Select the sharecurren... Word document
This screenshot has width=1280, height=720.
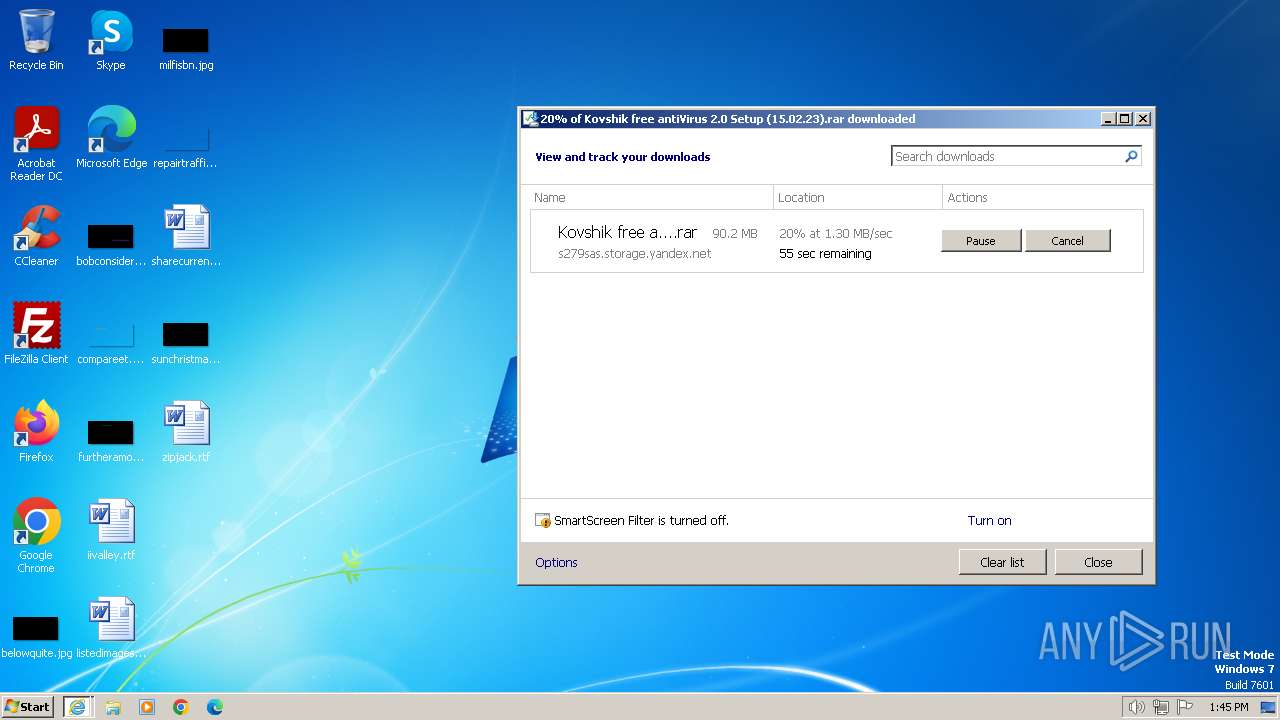(186, 235)
